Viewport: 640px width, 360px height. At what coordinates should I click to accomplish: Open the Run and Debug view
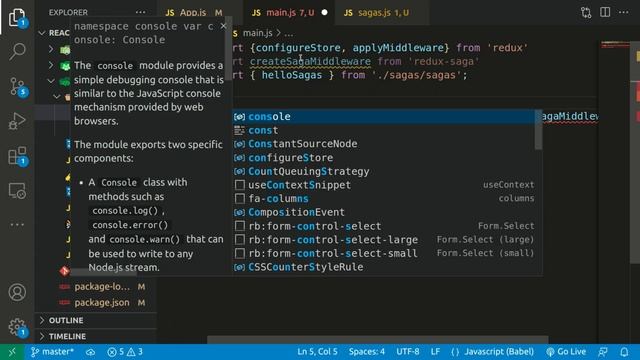coord(17,121)
